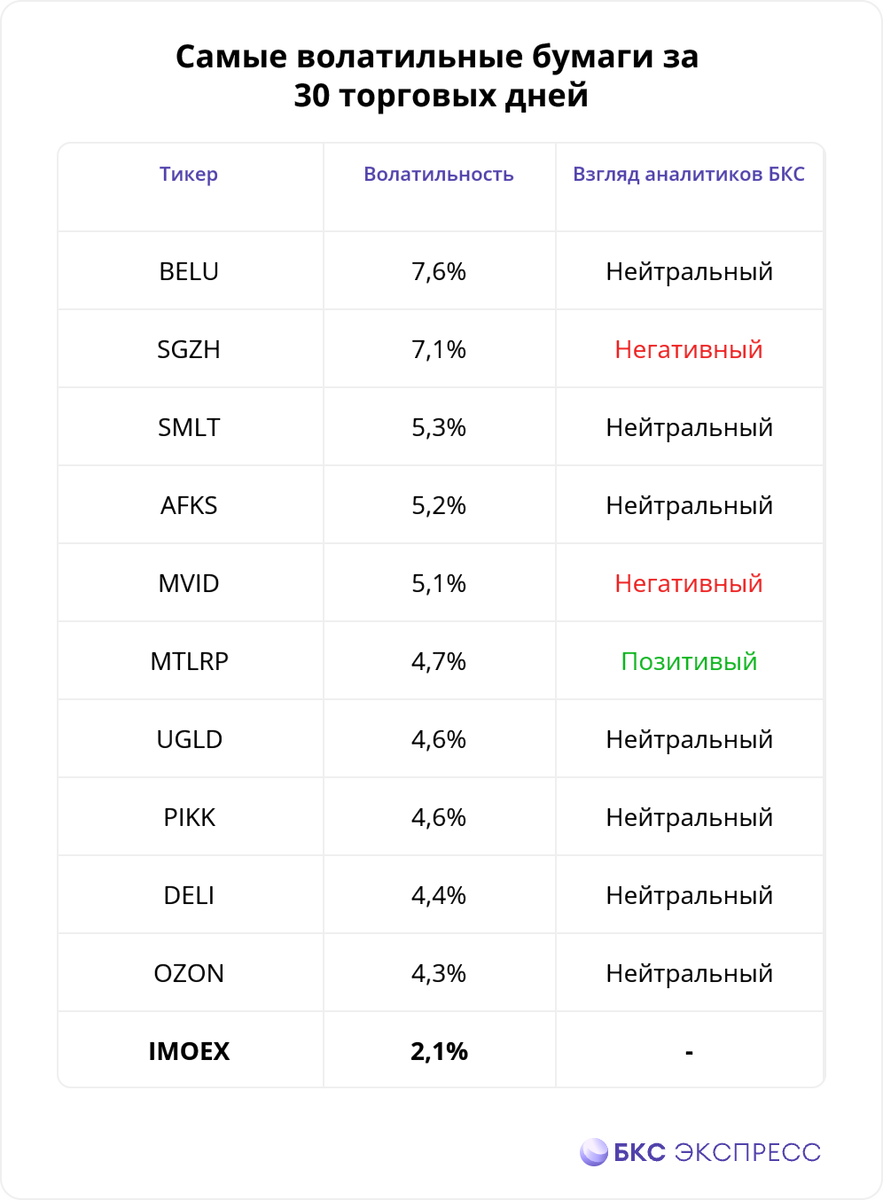This screenshot has width=883, height=1200.
Task: Select the MVID ticker
Action: point(189,583)
